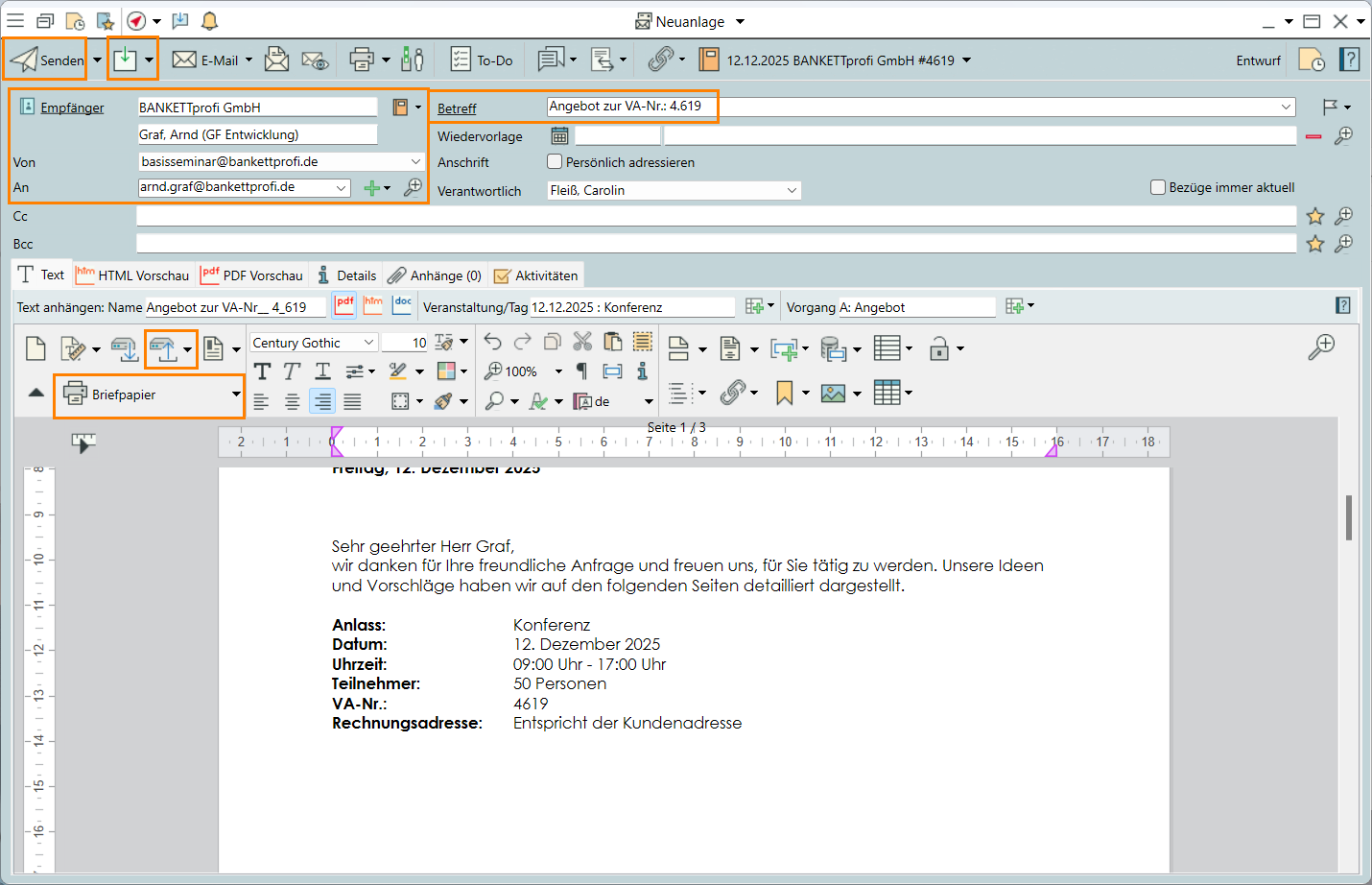
Task: Expand the Briefpapier dropdown
Action: [x=236, y=395]
